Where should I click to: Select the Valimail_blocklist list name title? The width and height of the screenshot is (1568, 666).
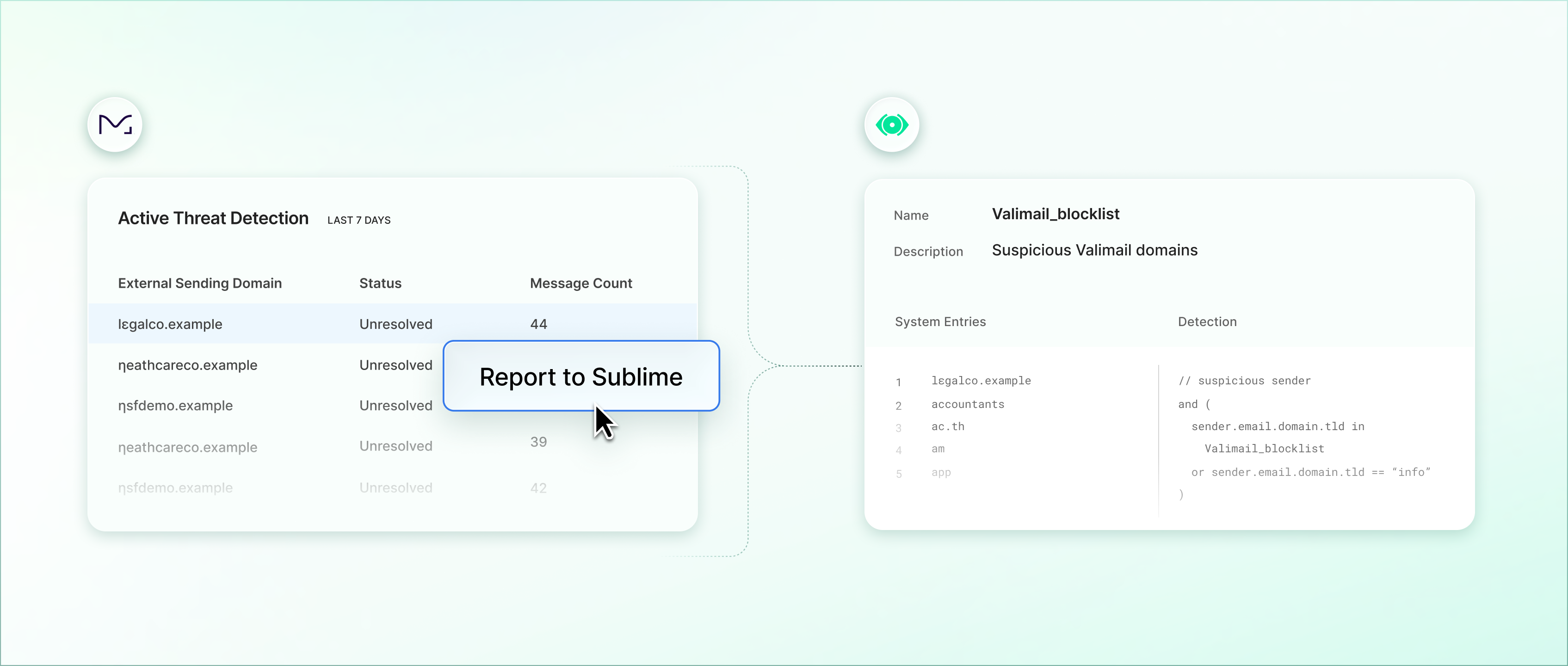(1056, 214)
